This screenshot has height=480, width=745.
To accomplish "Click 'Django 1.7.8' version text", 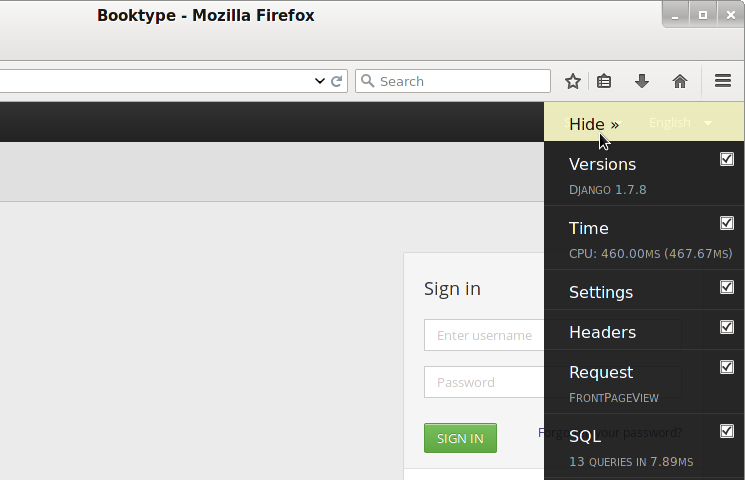I will click(x=608, y=190).
